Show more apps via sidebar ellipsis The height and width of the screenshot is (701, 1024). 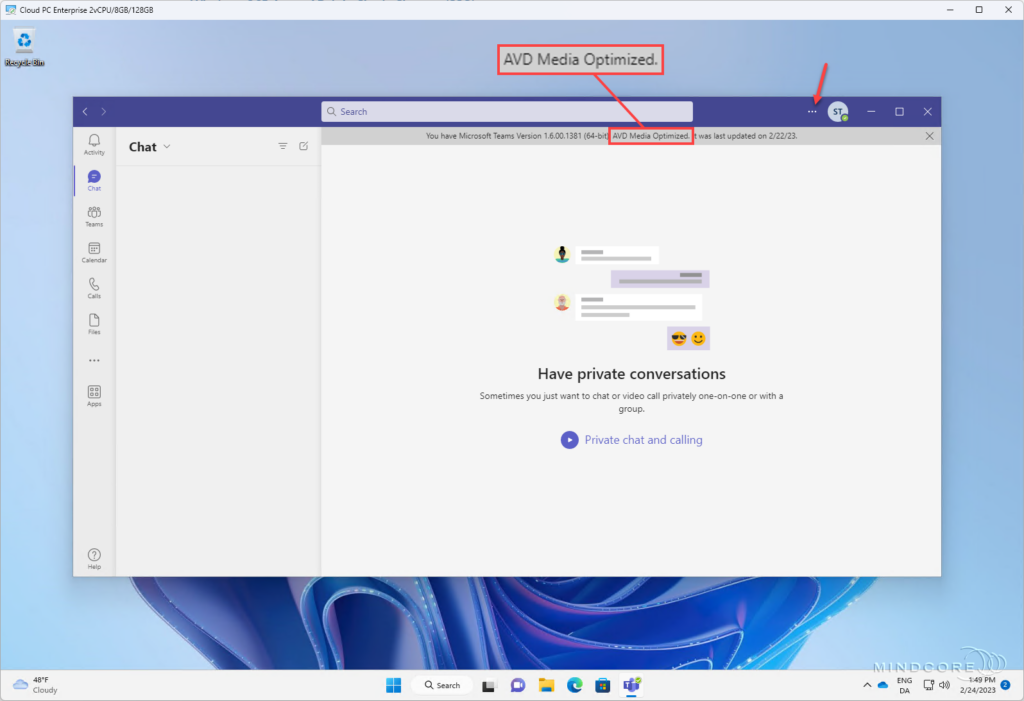(94, 360)
